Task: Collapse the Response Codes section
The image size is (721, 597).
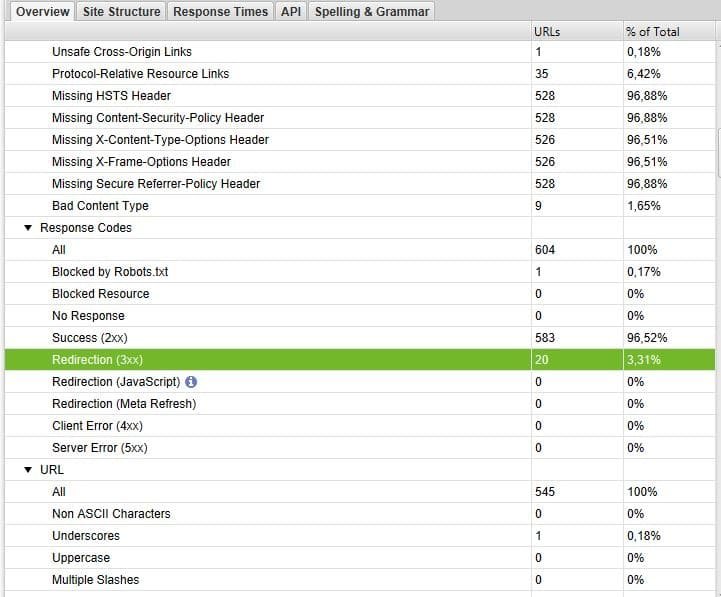Action: pyautogui.click(x=28, y=228)
